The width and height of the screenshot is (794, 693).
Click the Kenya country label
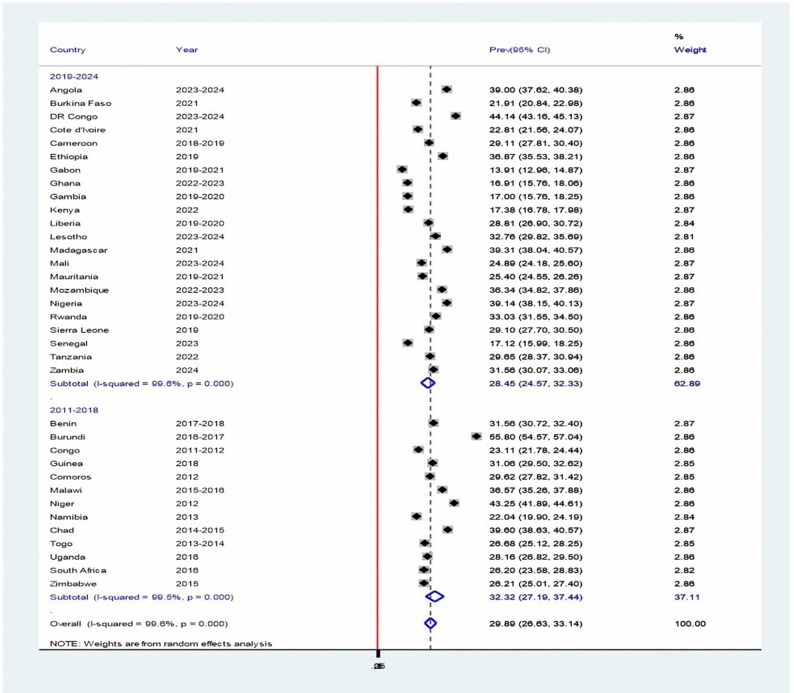click(x=64, y=210)
